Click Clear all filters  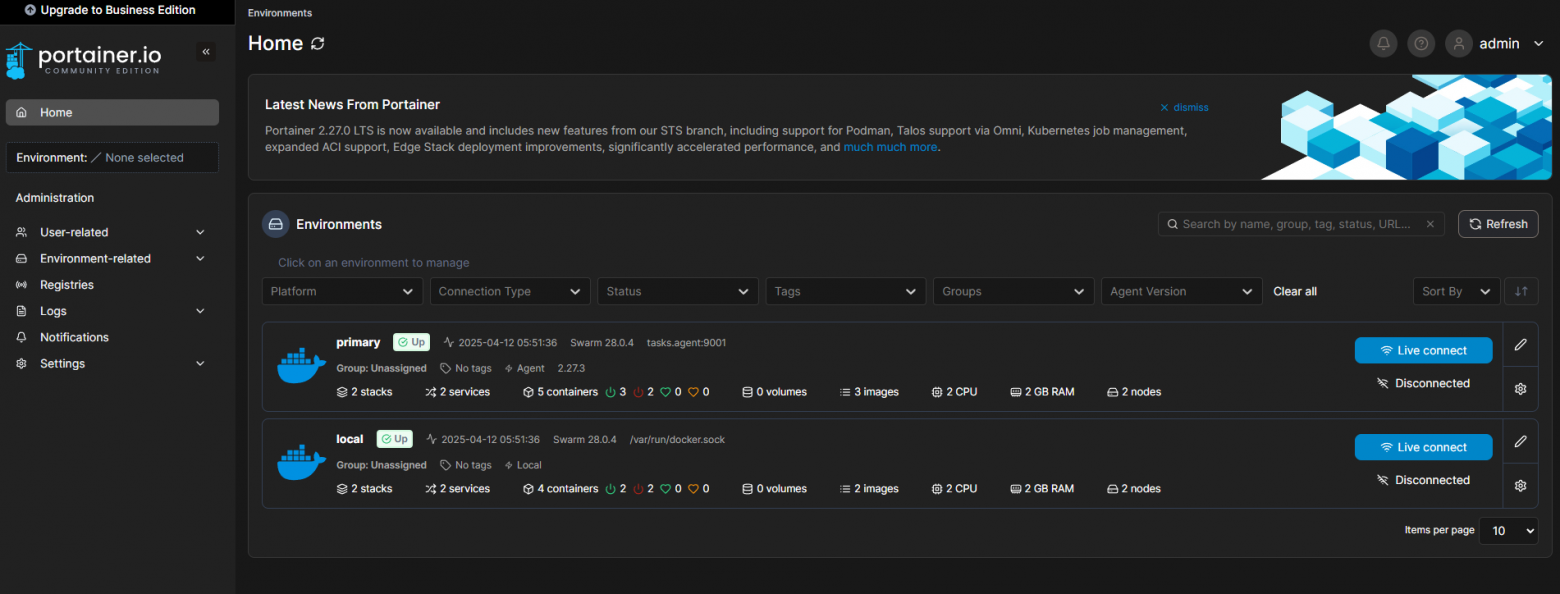[1295, 291]
